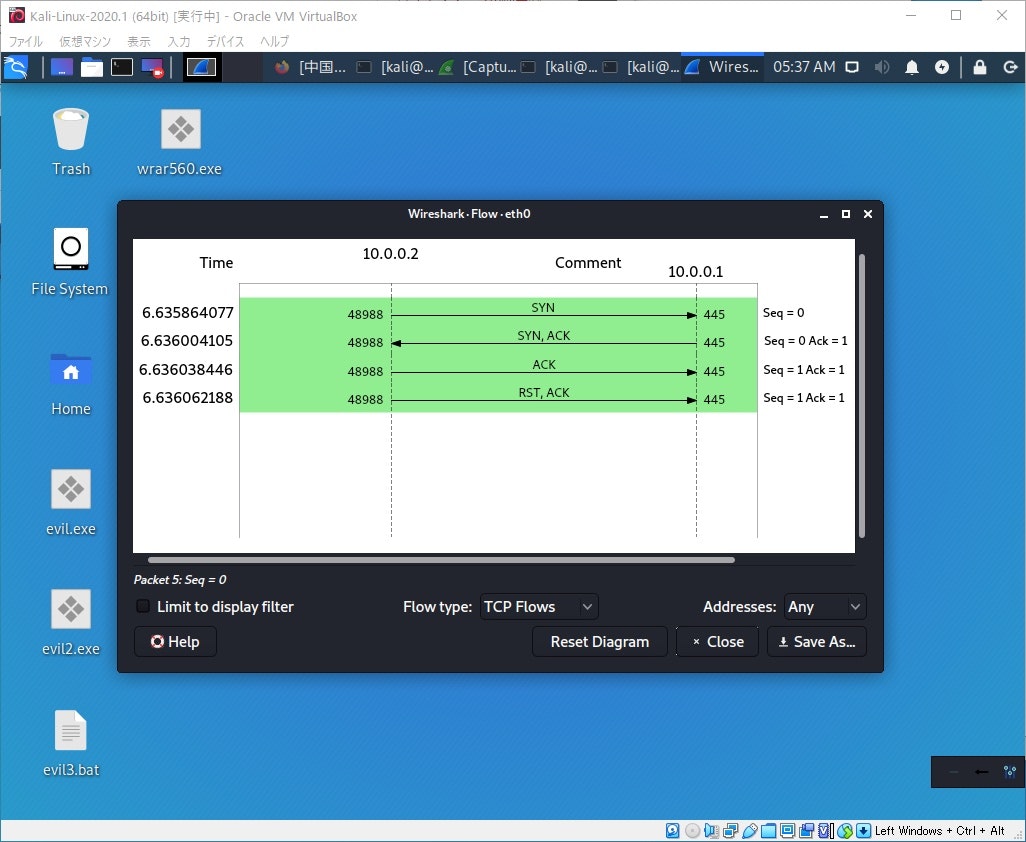This screenshot has height=842, width=1026.
Task: Minimize the Wireshark Flow dialog
Action: pyautogui.click(x=824, y=215)
